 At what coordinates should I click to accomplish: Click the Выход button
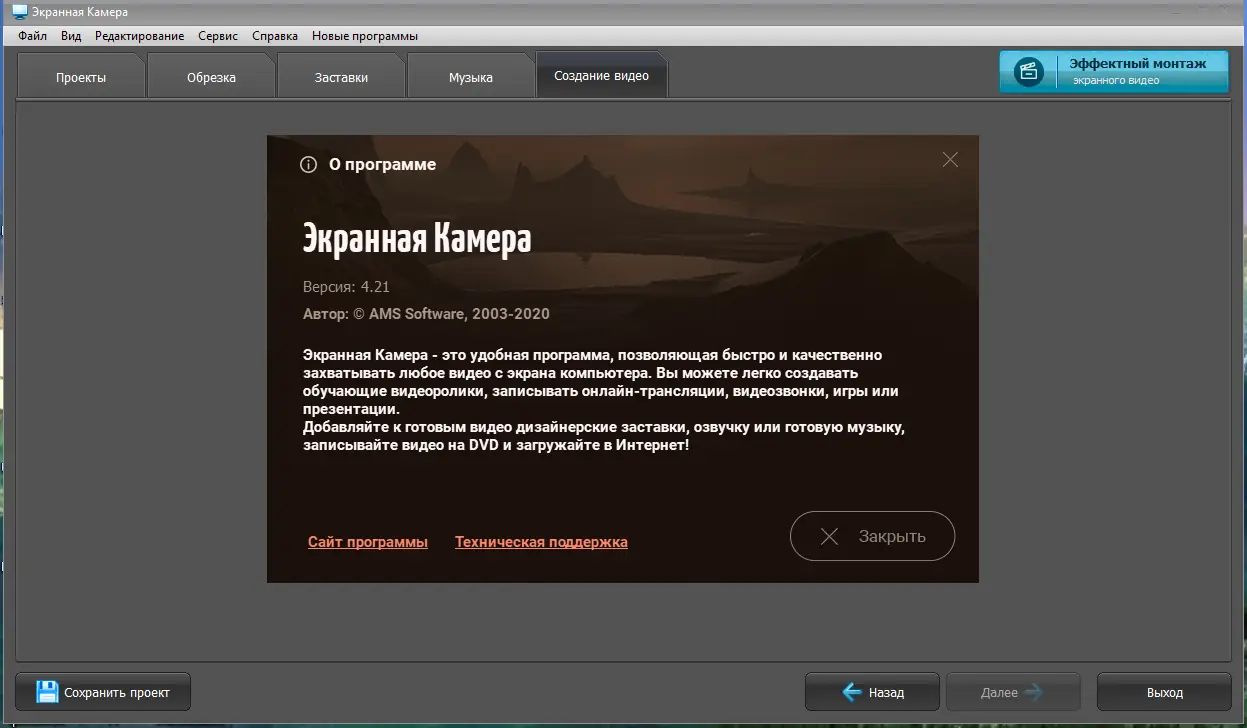1163,692
